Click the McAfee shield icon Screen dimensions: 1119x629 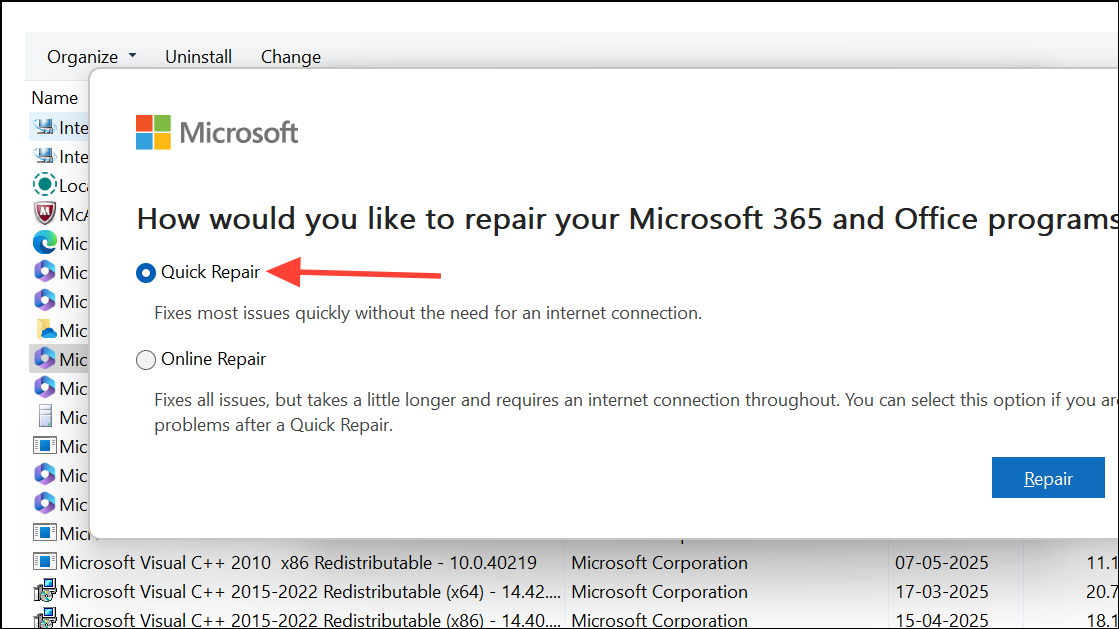(44, 214)
